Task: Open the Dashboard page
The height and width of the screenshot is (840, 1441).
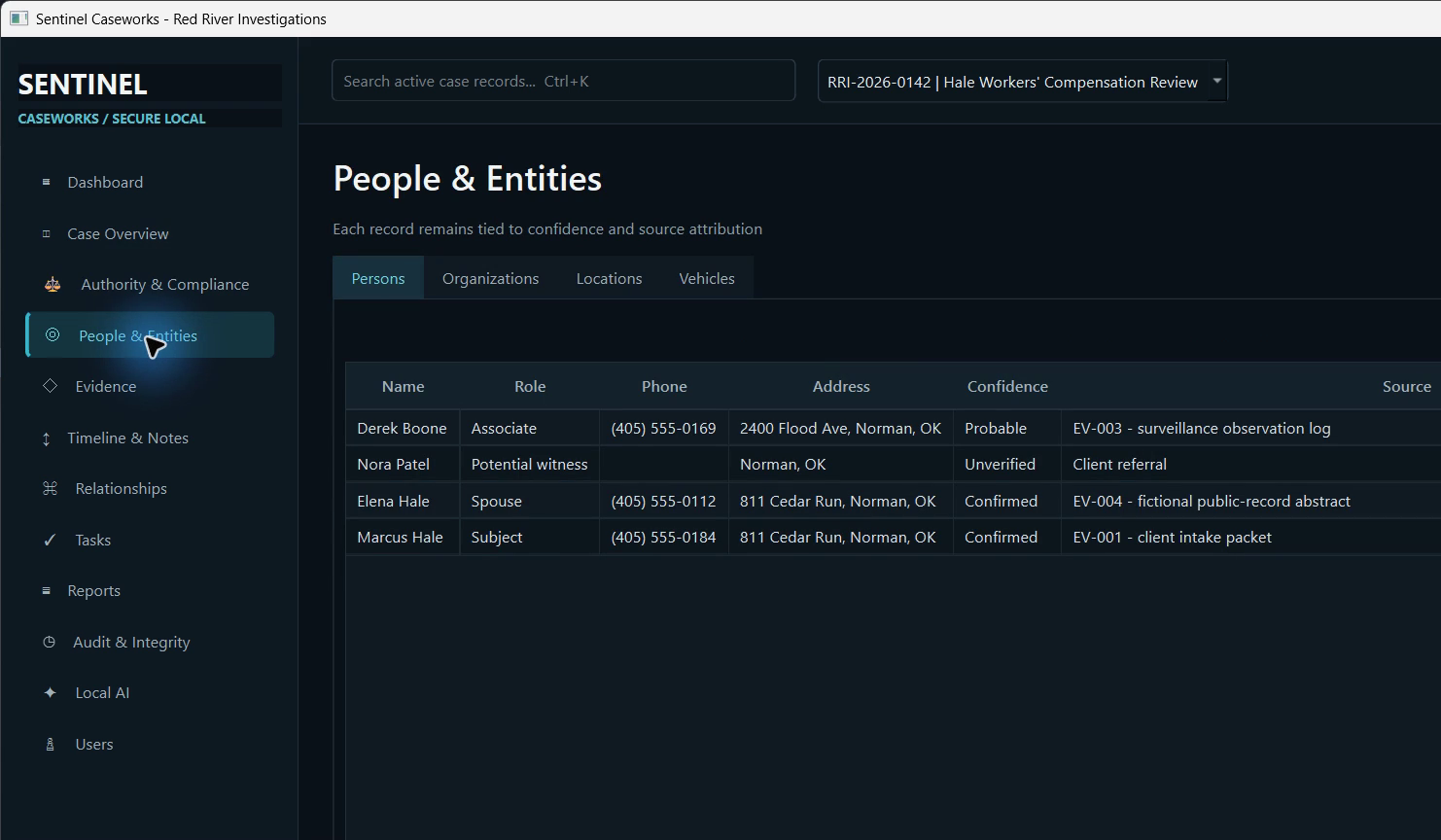Action: tap(150, 182)
